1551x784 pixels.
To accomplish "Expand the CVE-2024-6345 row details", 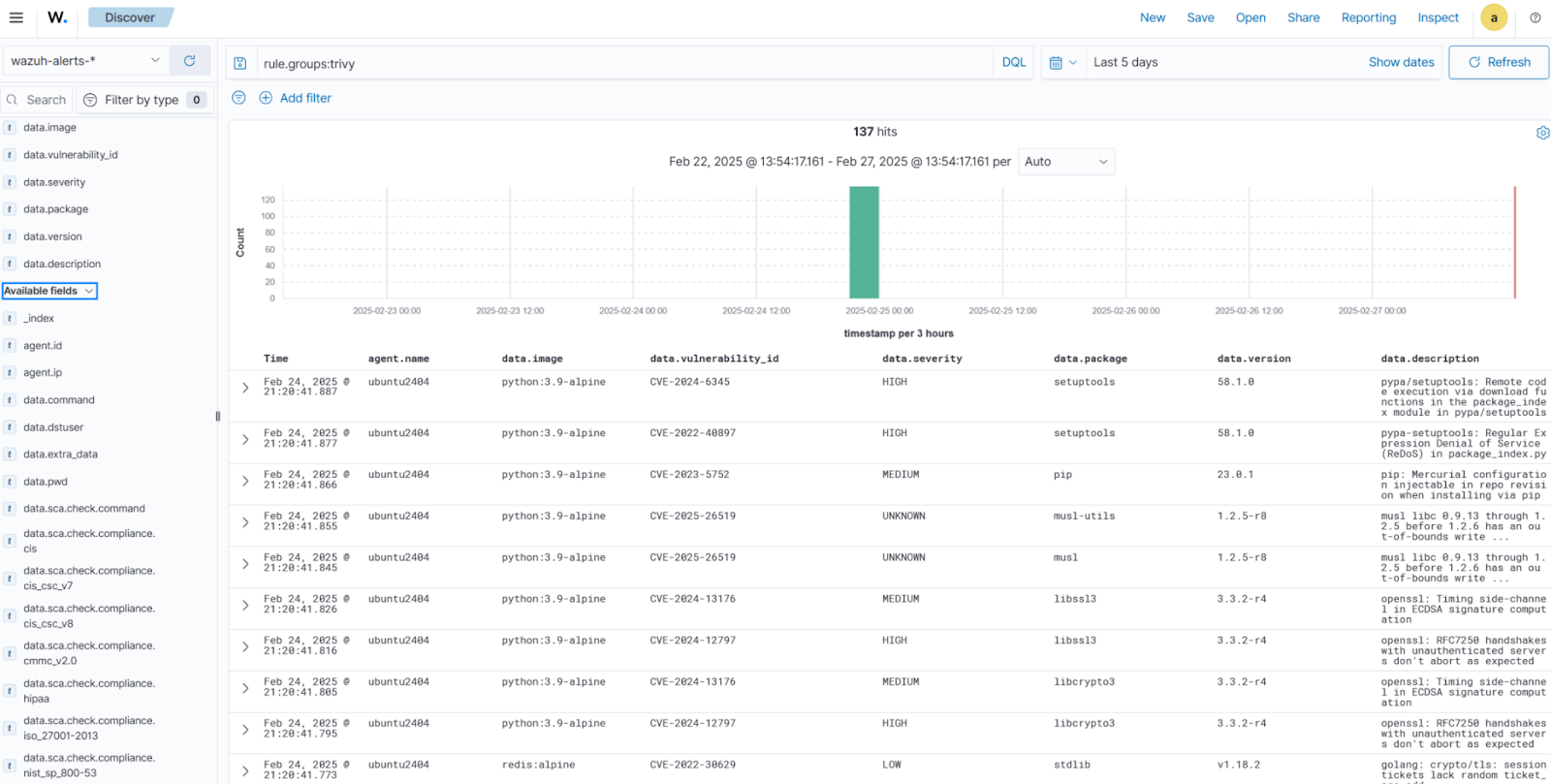I will coord(245,388).
